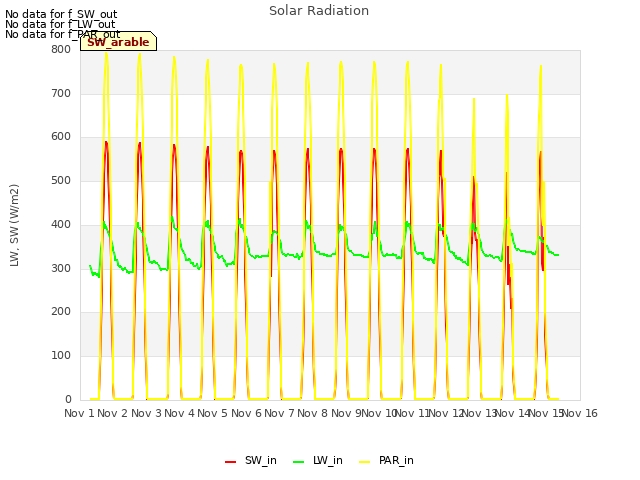Toggle the PAR_in legend entry
This screenshot has height=480, width=640.
point(386,460)
